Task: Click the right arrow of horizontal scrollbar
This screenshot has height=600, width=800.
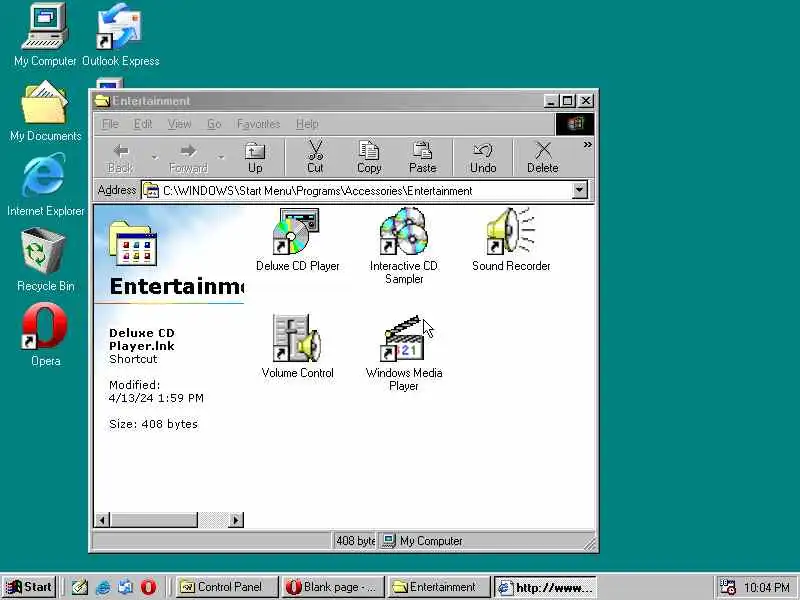Action: 236,520
